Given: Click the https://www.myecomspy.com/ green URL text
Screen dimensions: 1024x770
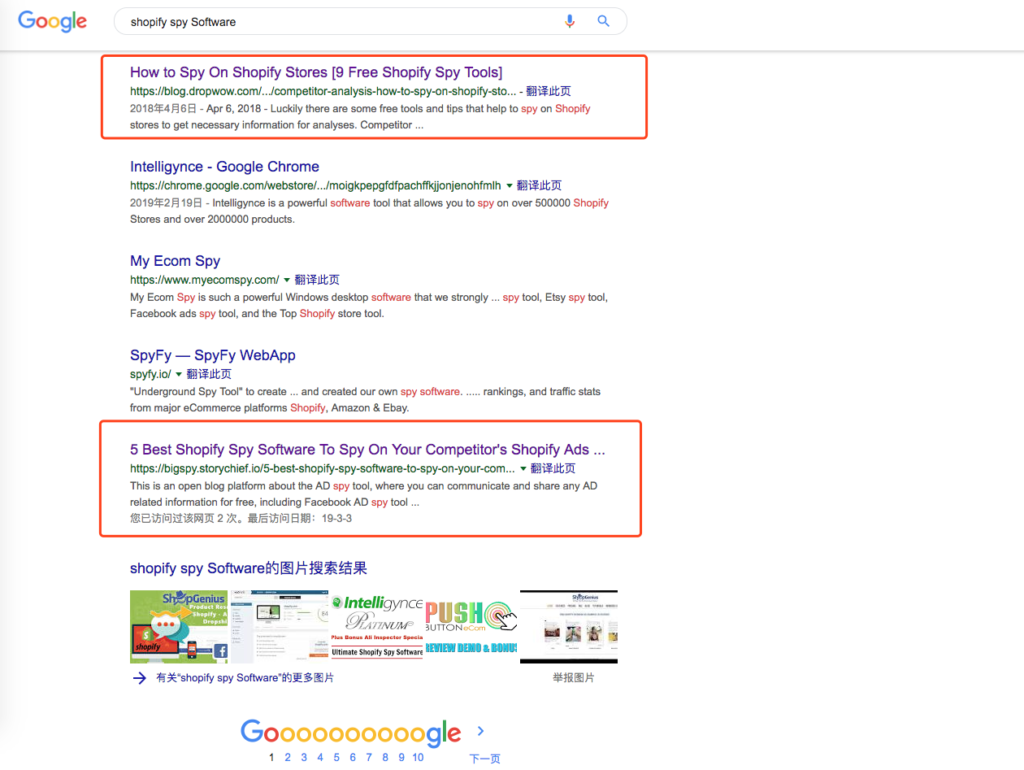Looking at the screenshot, I should [x=204, y=280].
